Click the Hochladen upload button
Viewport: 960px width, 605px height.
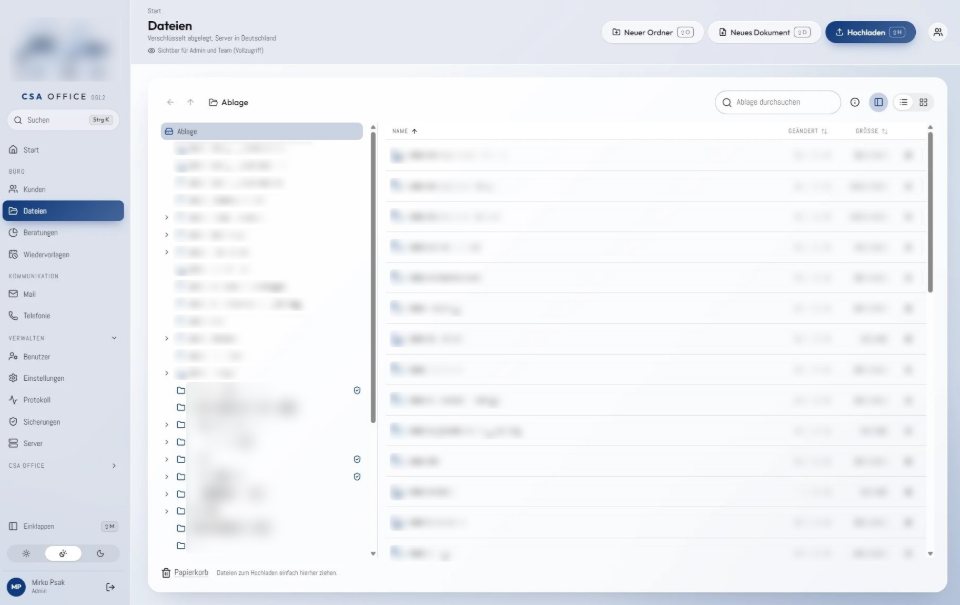point(871,32)
